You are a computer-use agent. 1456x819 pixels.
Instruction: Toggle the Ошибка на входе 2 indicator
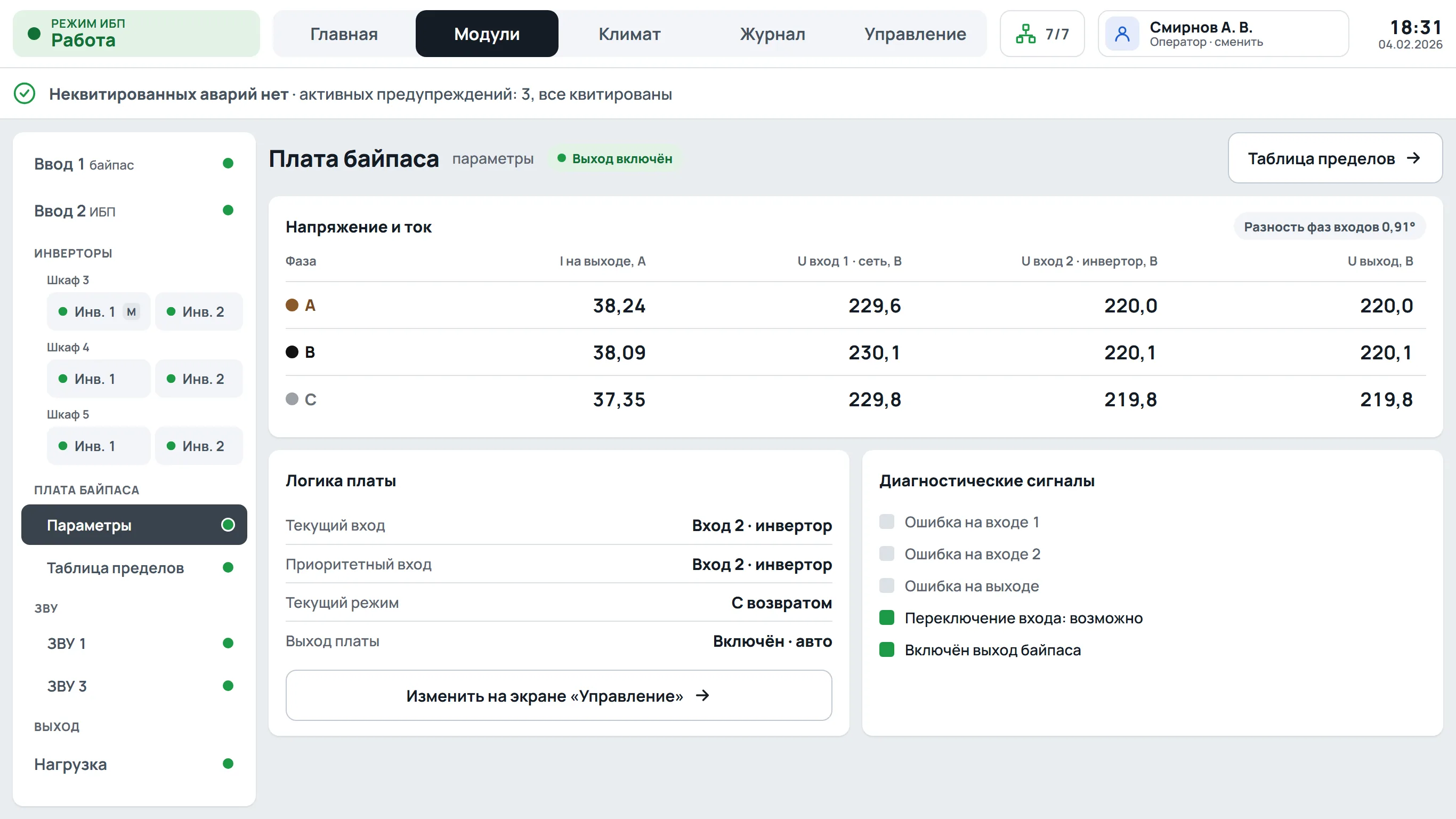click(x=887, y=553)
